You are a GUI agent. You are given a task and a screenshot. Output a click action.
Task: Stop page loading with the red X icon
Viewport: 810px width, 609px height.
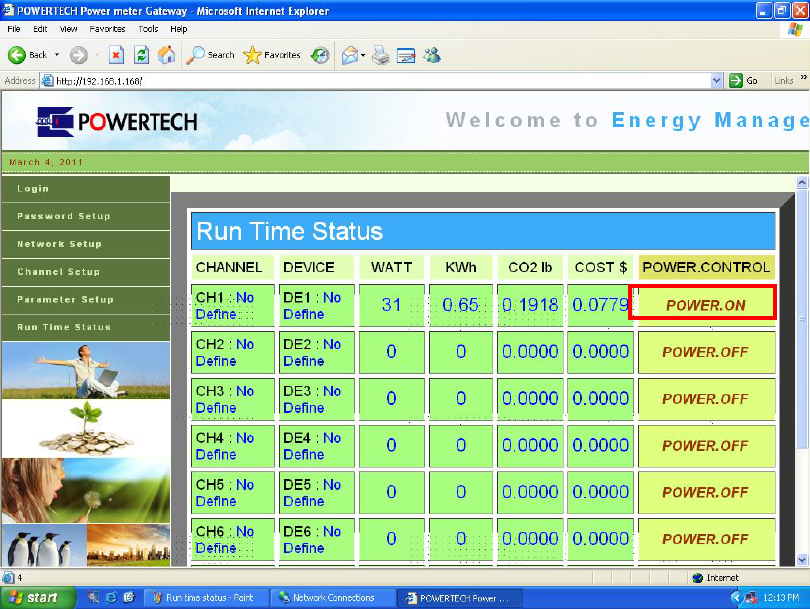[x=117, y=55]
